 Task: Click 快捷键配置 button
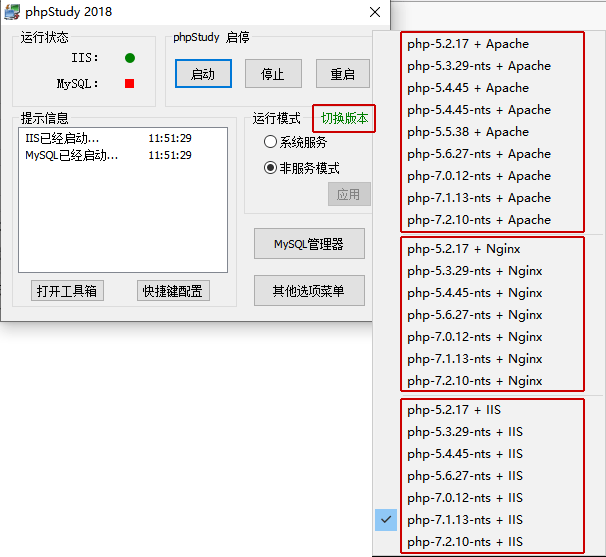coord(173,291)
